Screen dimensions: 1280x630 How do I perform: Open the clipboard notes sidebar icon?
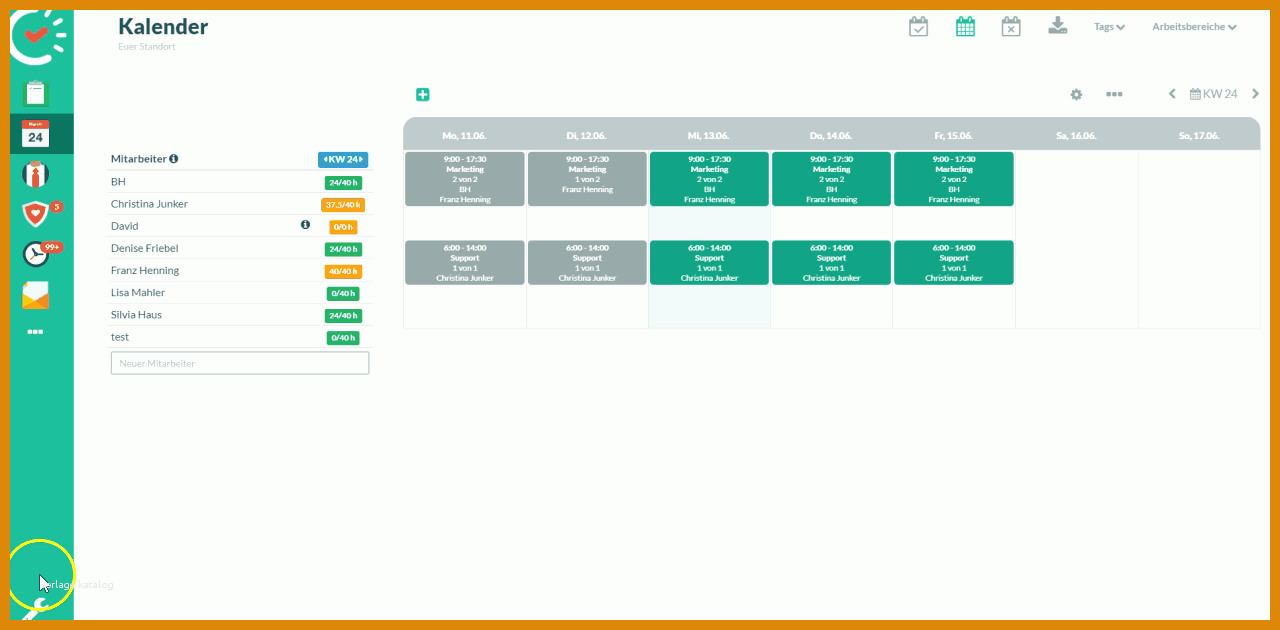click(36, 94)
